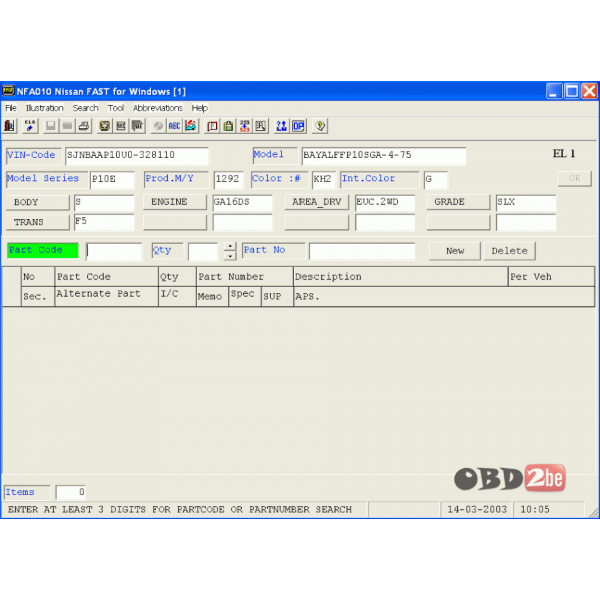Click the Items count field

click(71, 492)
